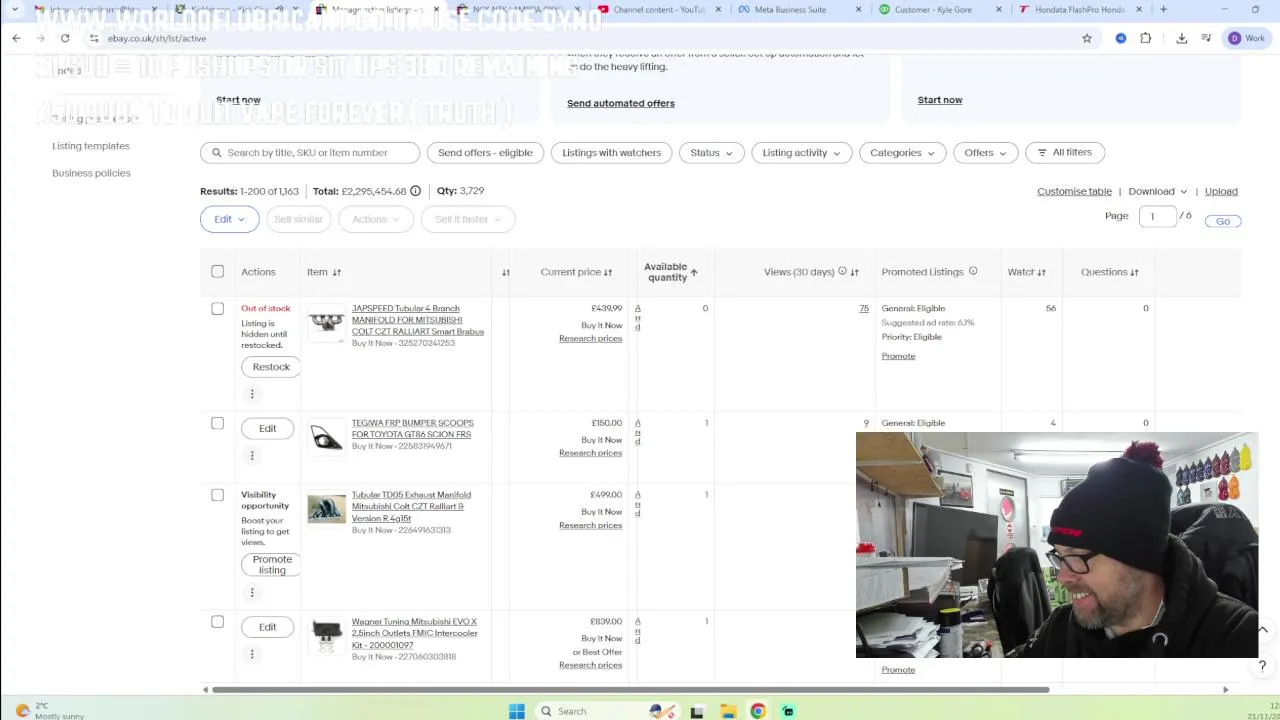This screenshot has height=720, width=1280.
Task: Select JAPSPEED manifold listing checkbox
Action: (x=217, y=309)
